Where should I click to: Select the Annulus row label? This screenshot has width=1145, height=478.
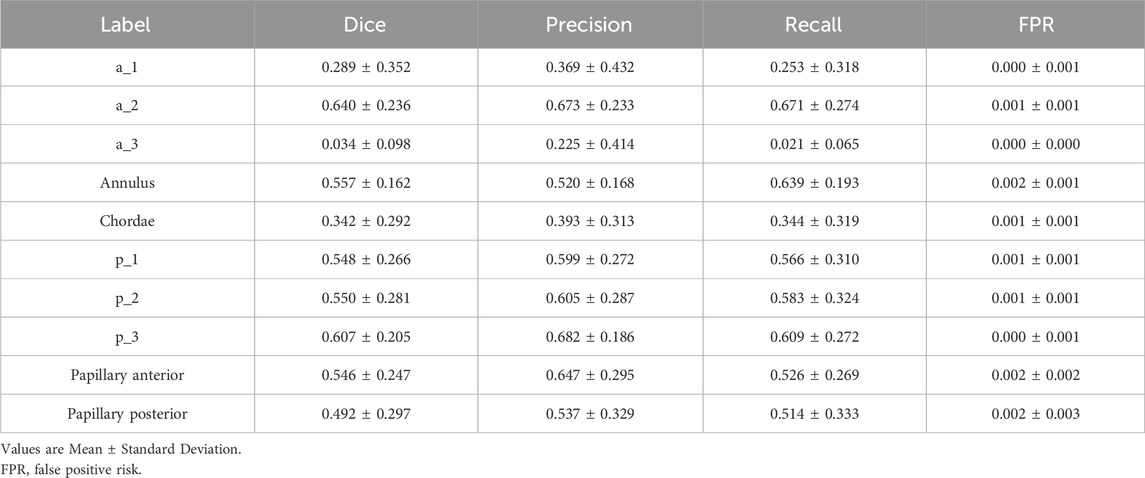127,183
